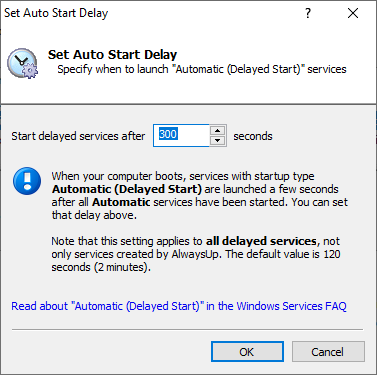The height and width of the screenshot is (375, 377).
Task: Click the "seconds (2 minutes)" note line
Action: pos(101,267)
